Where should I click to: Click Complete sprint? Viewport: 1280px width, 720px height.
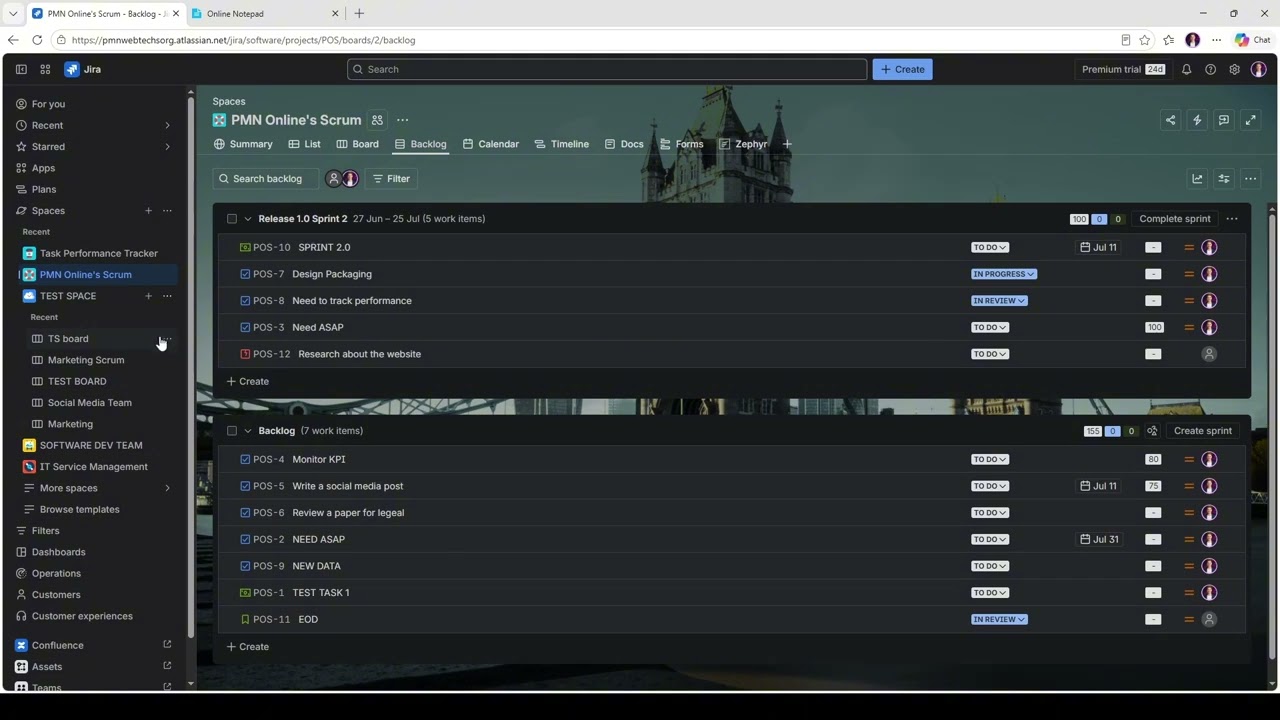click(x=1175, y=219)
